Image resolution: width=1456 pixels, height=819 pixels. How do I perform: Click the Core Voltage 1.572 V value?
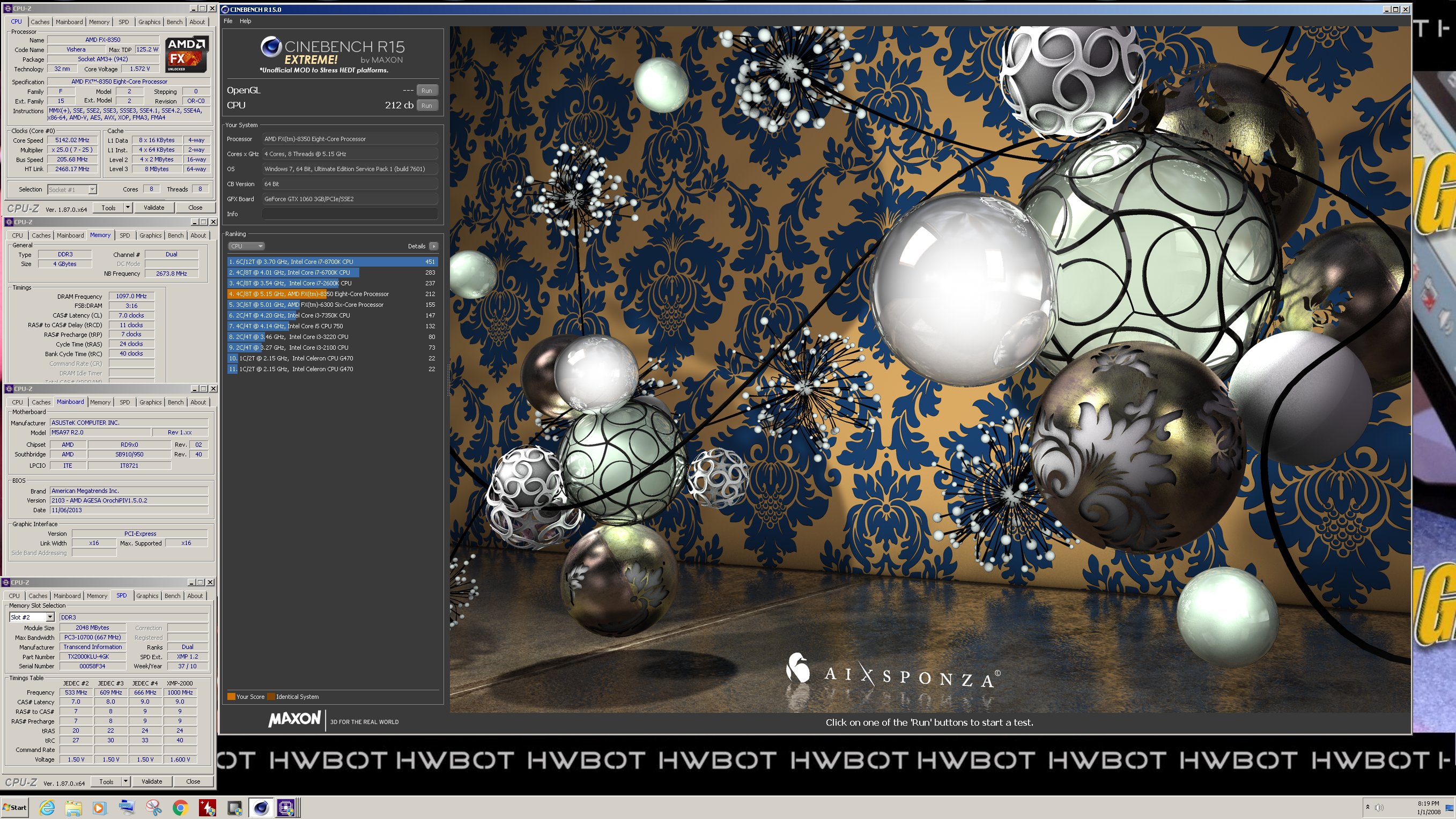140,69
